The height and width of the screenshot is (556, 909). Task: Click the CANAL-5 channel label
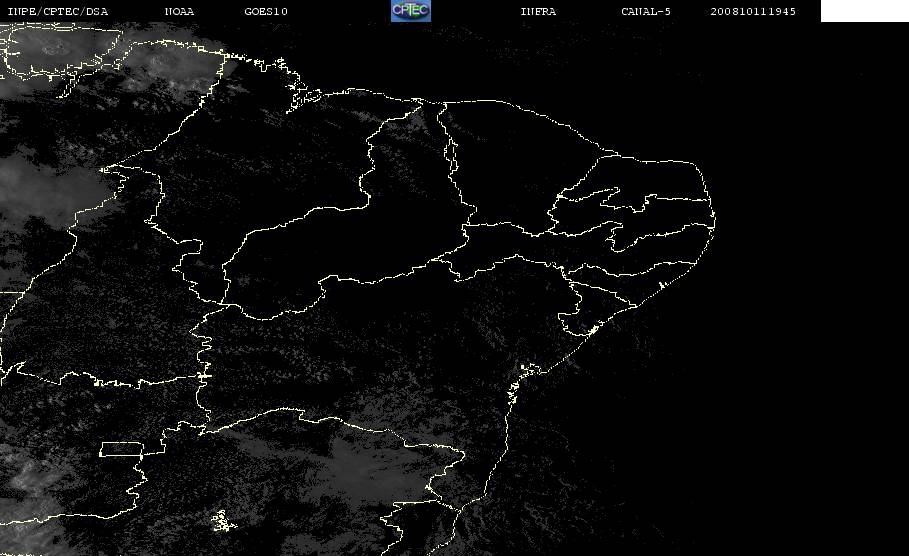646,12
